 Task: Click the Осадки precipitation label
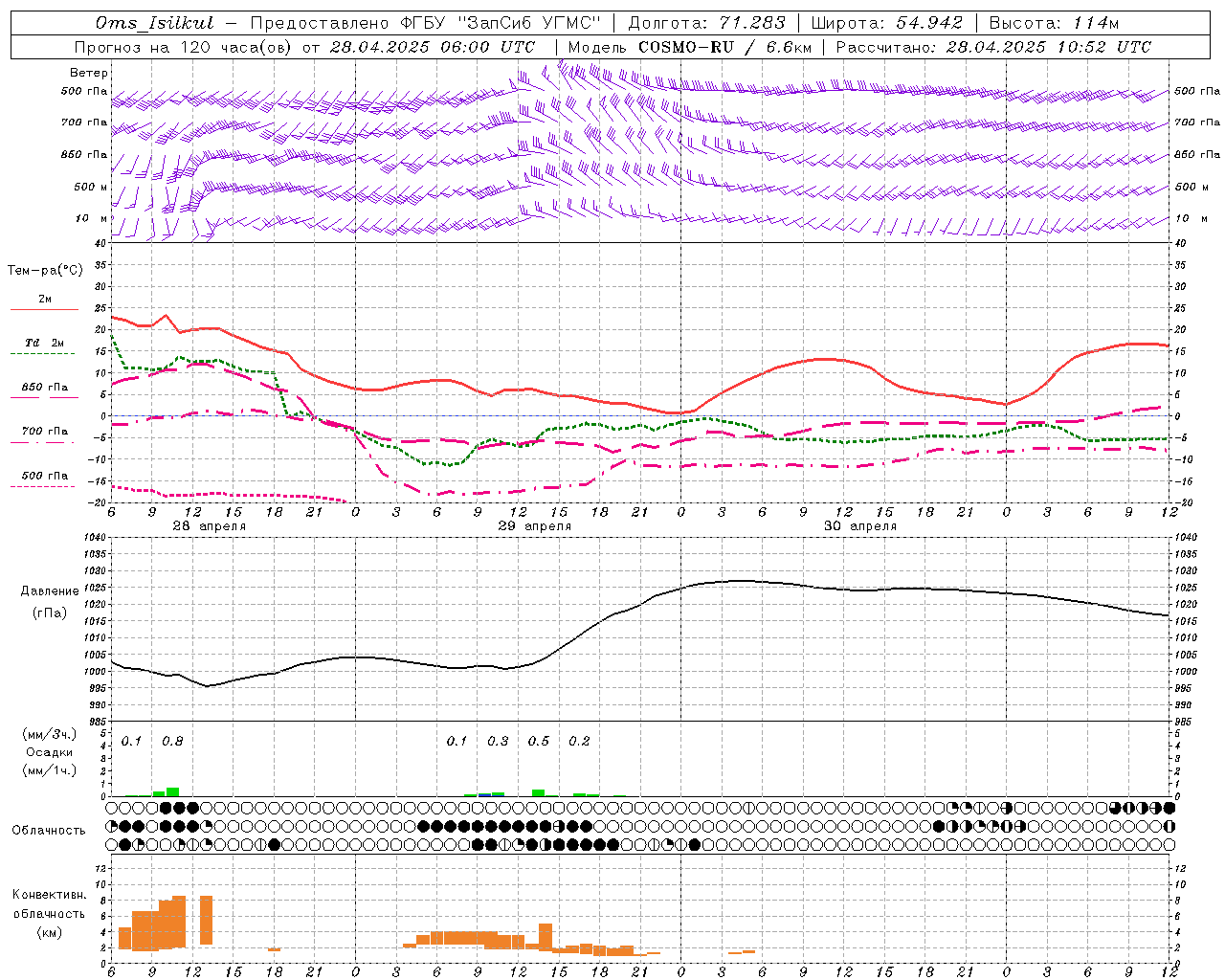(50, 752)
